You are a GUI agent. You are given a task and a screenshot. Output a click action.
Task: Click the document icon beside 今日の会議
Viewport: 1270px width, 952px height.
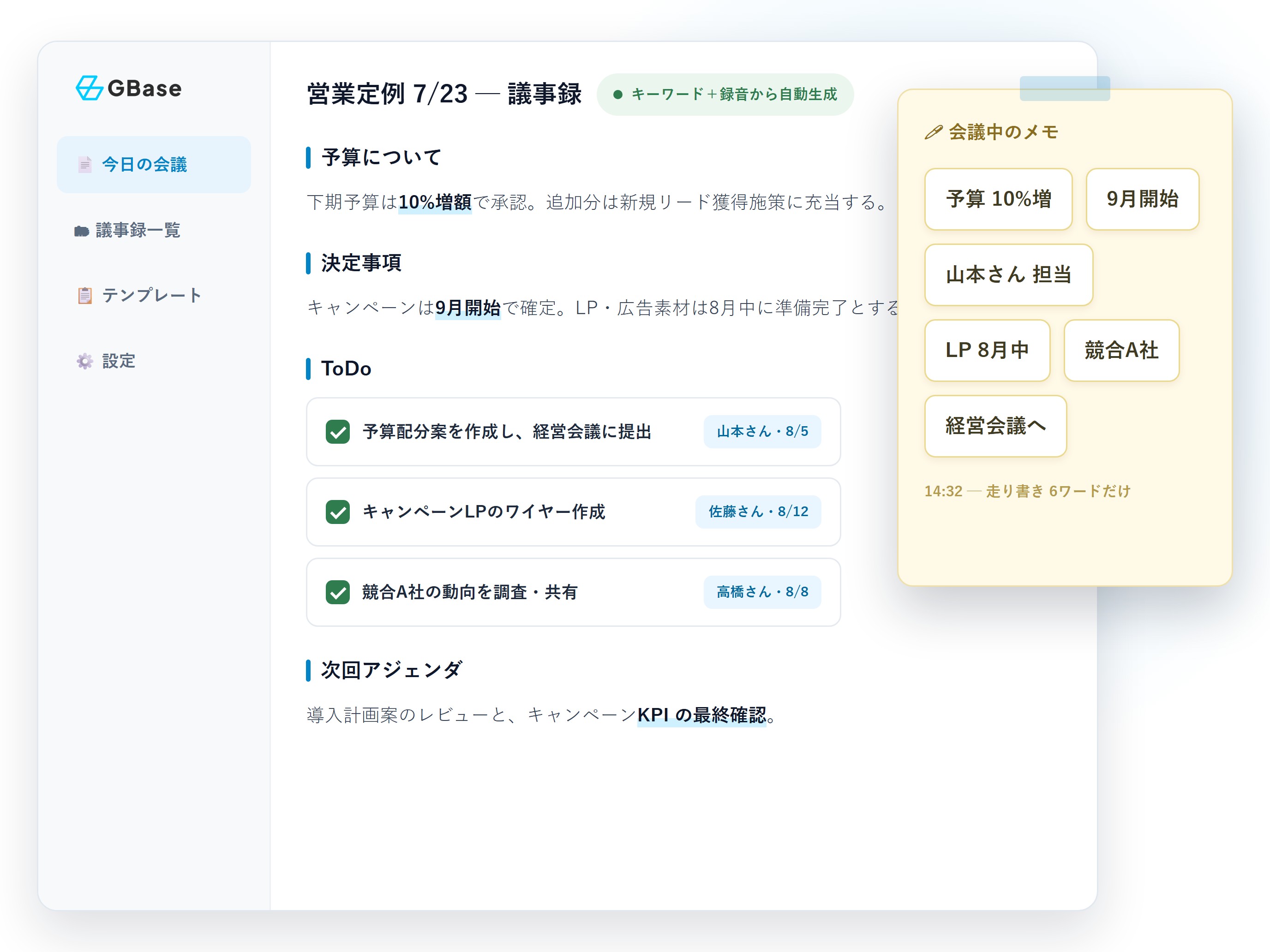pyautogui.click(x=85, y=165)
